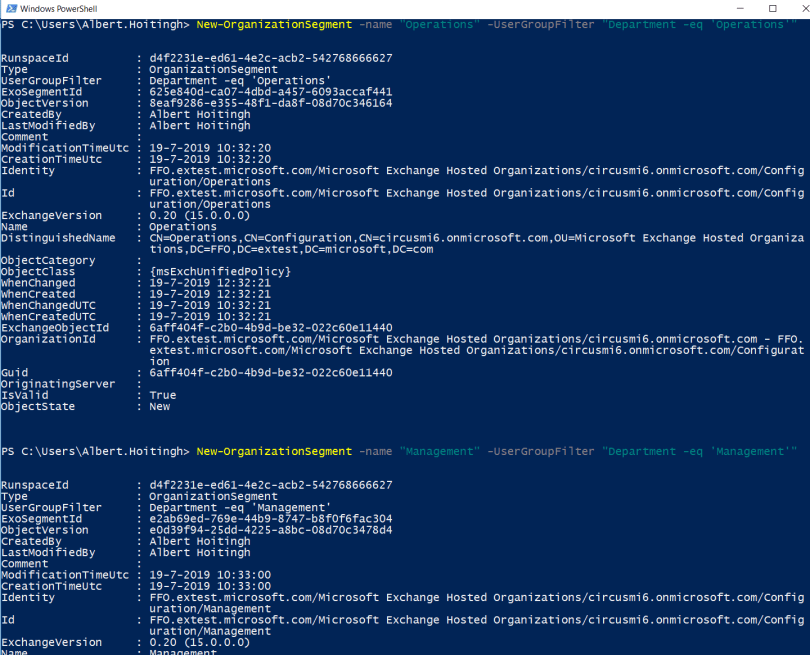Click the ObjectState value New
This screenshot has height=655, width=810.
click(160, 406)
